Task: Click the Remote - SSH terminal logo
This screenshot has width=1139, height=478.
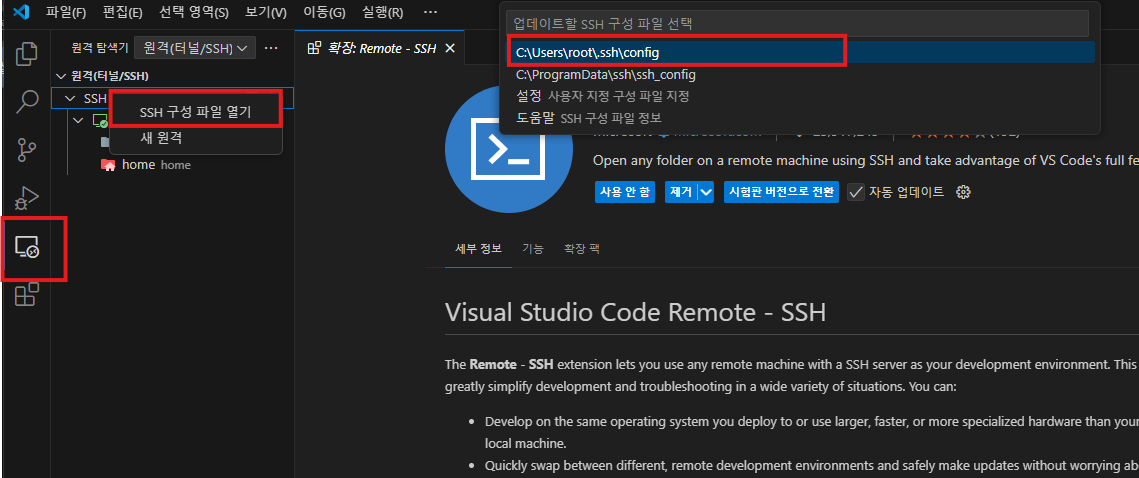Action: coord(508,150)
